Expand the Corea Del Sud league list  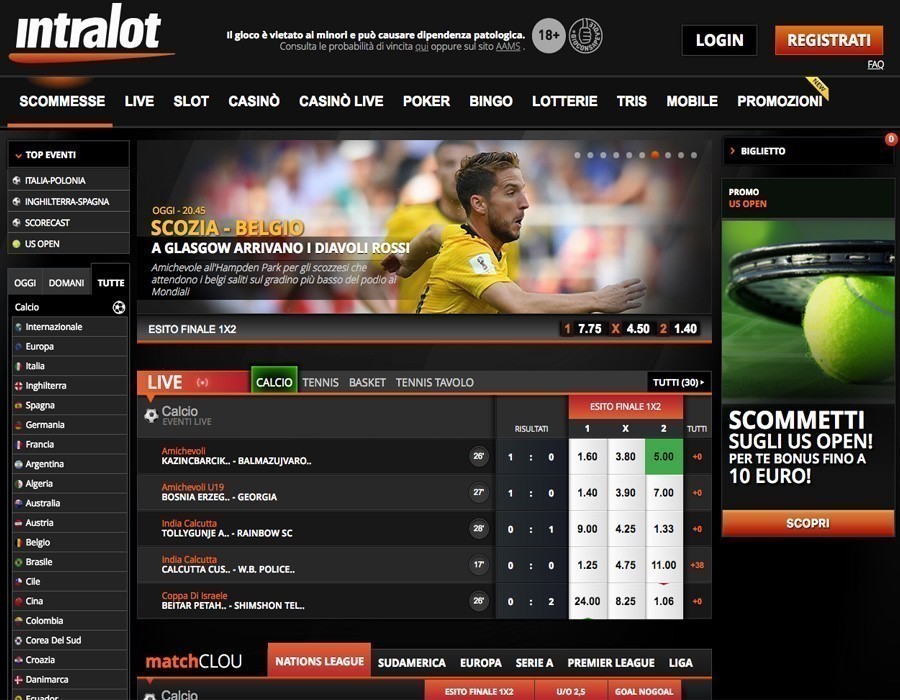click(x=69, y=640)
